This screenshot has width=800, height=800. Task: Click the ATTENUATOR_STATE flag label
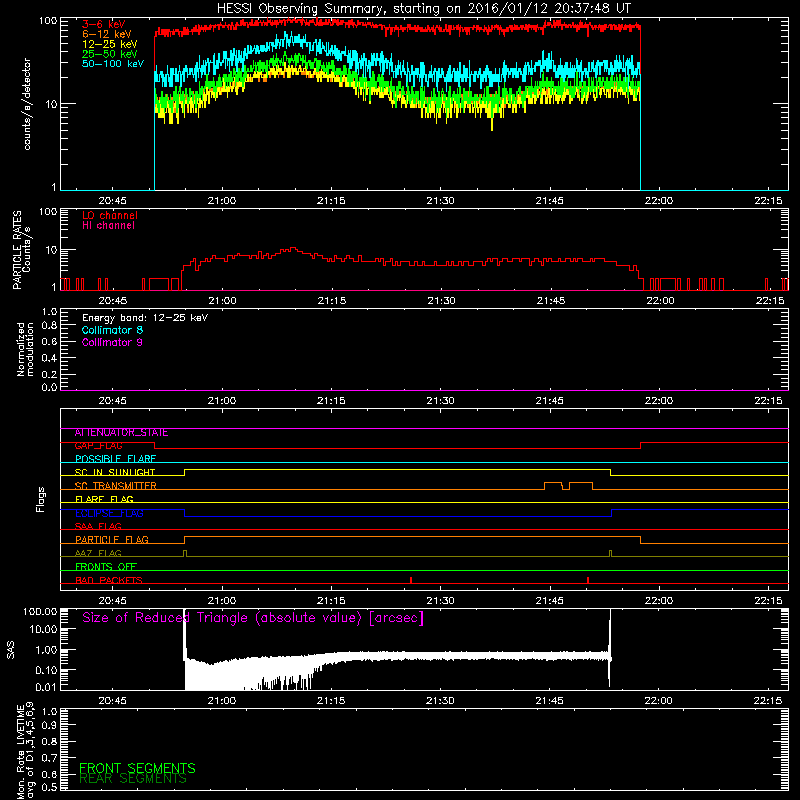(121, 433)
